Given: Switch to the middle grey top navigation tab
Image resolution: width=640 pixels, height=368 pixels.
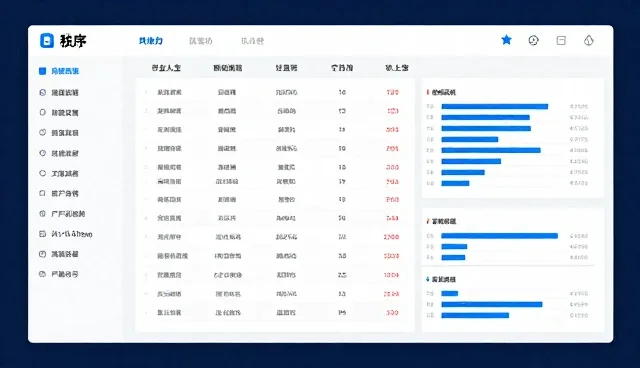Looking at the screenshot, I should 200,41.
